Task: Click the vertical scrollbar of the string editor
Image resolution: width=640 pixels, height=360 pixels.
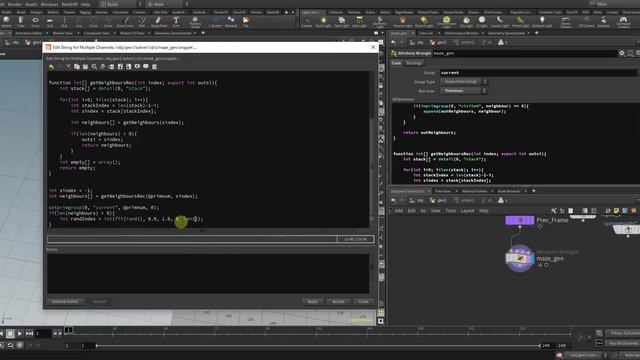Action: click(x=371, y=149)
